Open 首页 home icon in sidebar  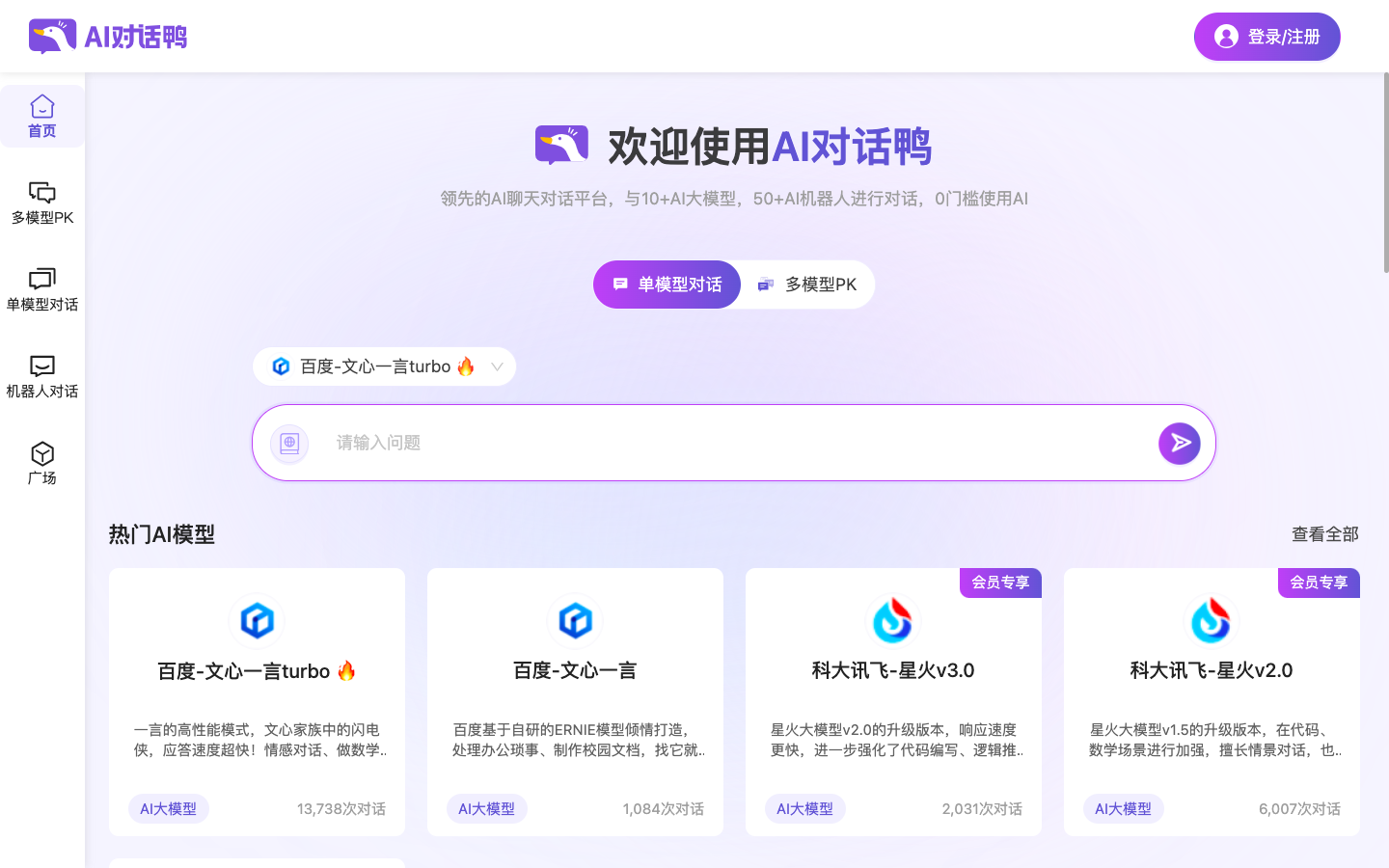(42, 116)
